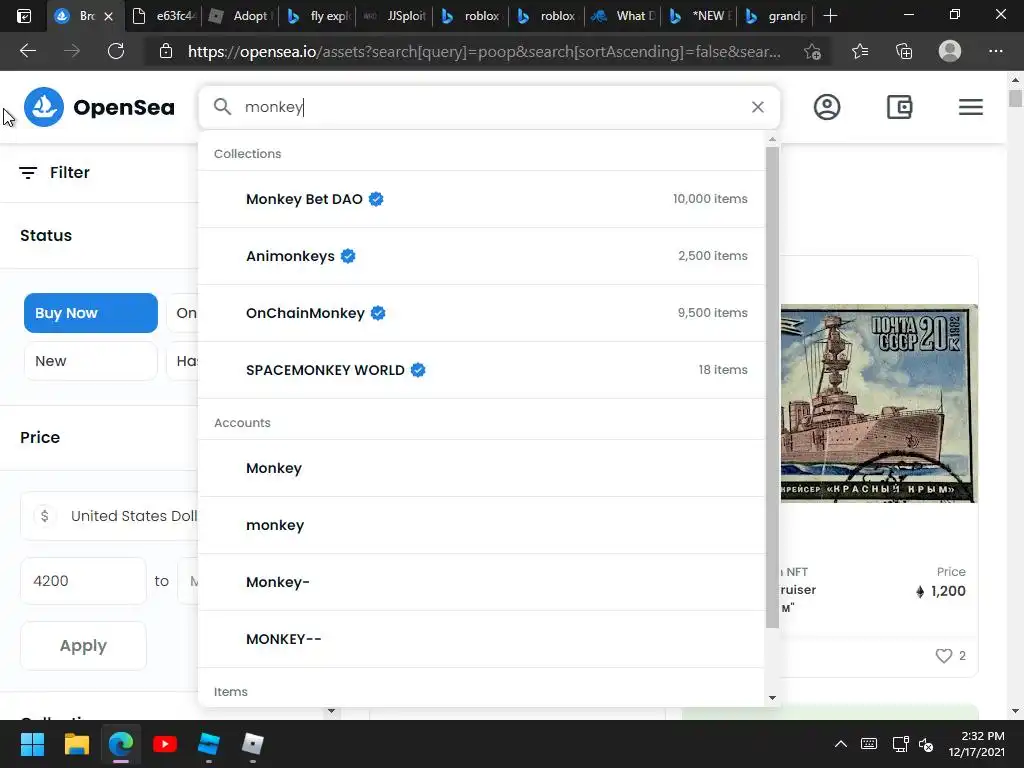Viewport: 1024px width, 768px height.
Task: Click the Filter header label
Action: 70,172
